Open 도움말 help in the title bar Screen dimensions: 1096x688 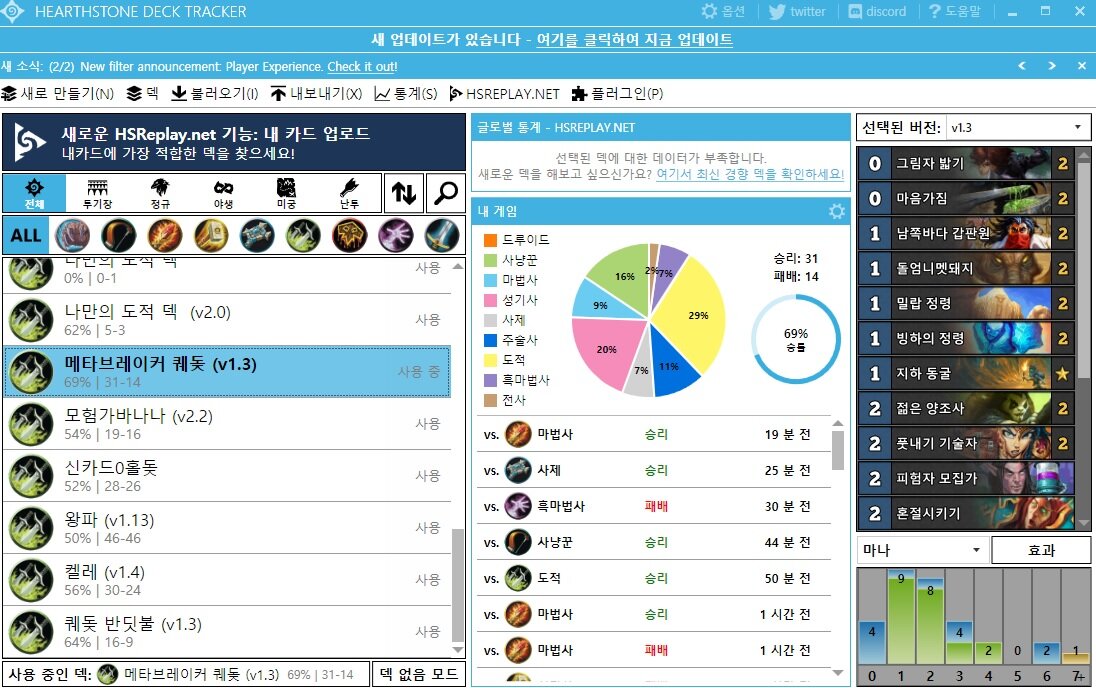[955, 11]
